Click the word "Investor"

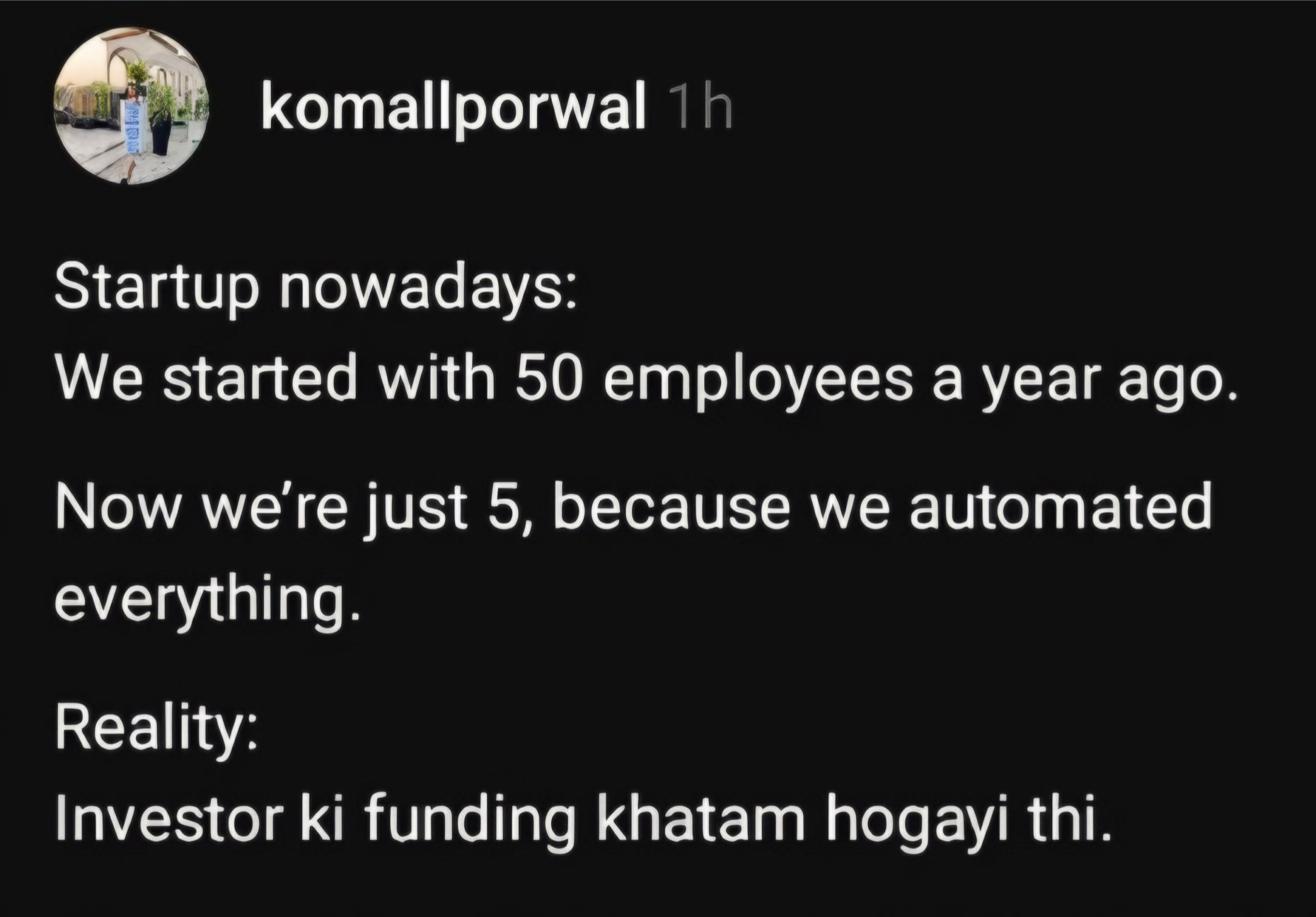170,819
